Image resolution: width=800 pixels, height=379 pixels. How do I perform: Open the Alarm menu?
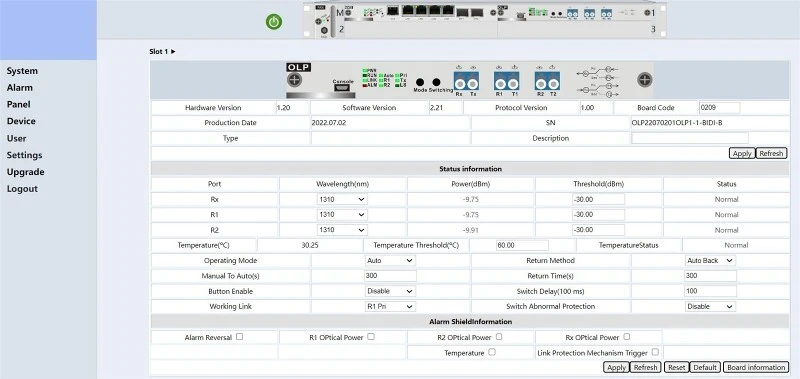(19, 88)
